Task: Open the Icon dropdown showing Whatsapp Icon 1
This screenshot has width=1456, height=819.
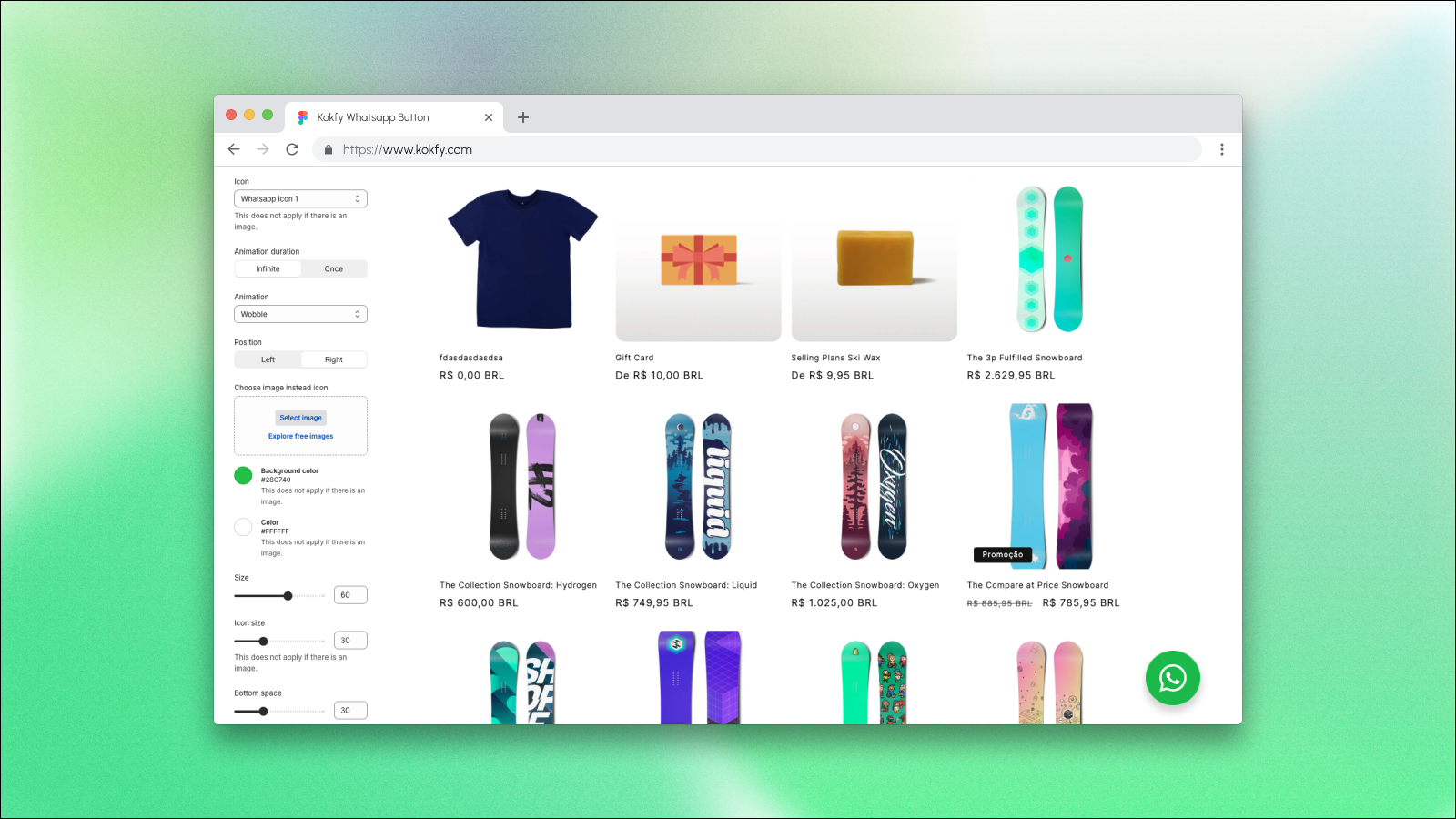Action: (300, 198)
